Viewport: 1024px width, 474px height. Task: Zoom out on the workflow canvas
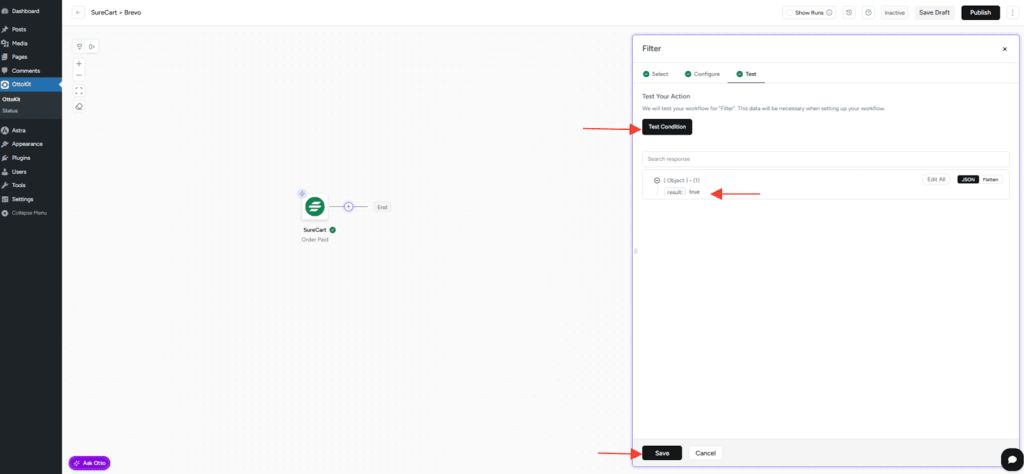coord(79,76)
